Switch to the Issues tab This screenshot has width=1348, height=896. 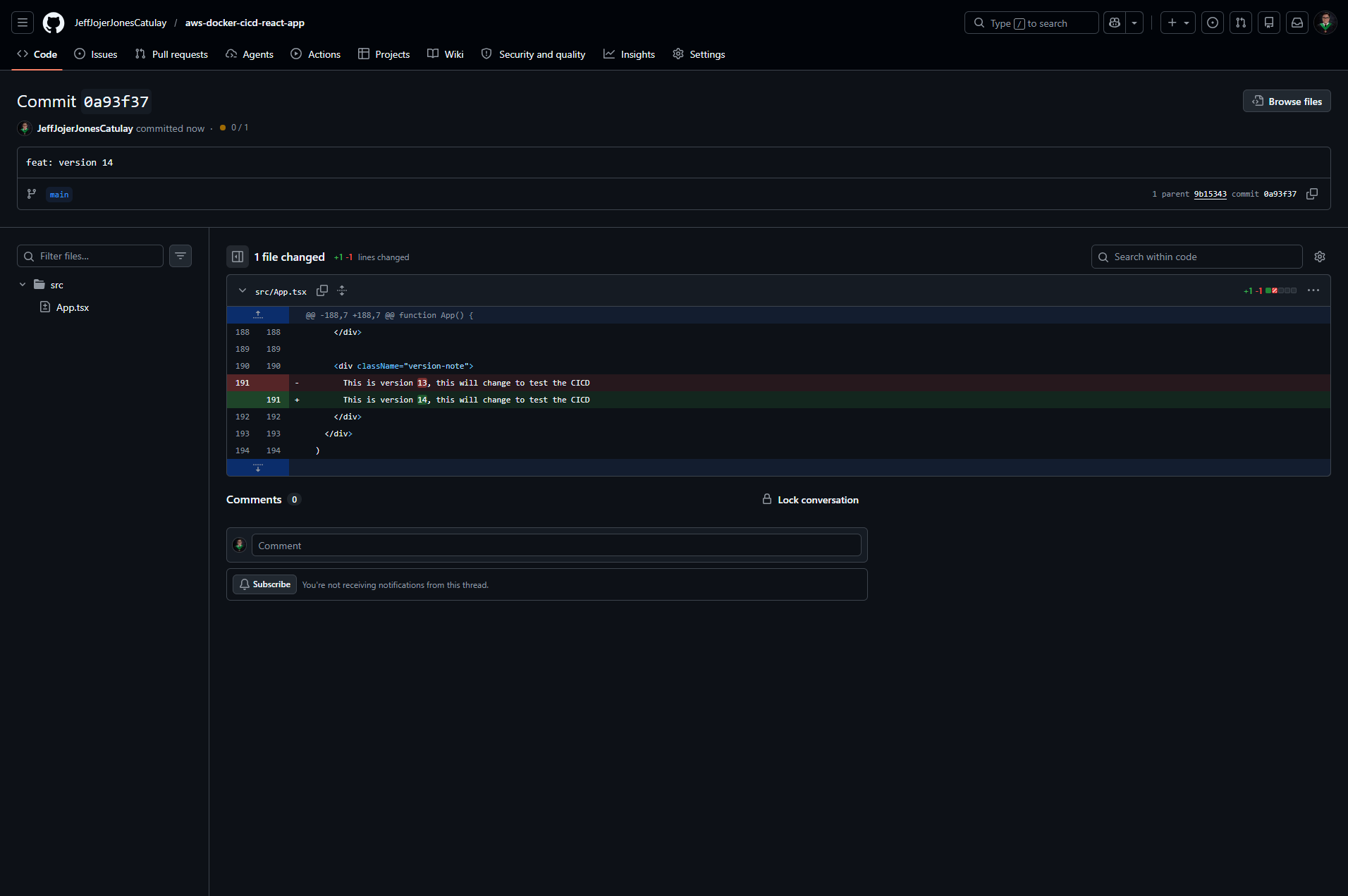[x=96, y=54]
